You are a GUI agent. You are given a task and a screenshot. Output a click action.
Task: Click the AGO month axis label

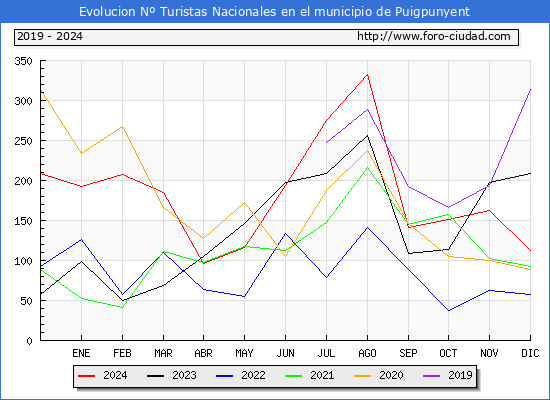coord(367,353)
